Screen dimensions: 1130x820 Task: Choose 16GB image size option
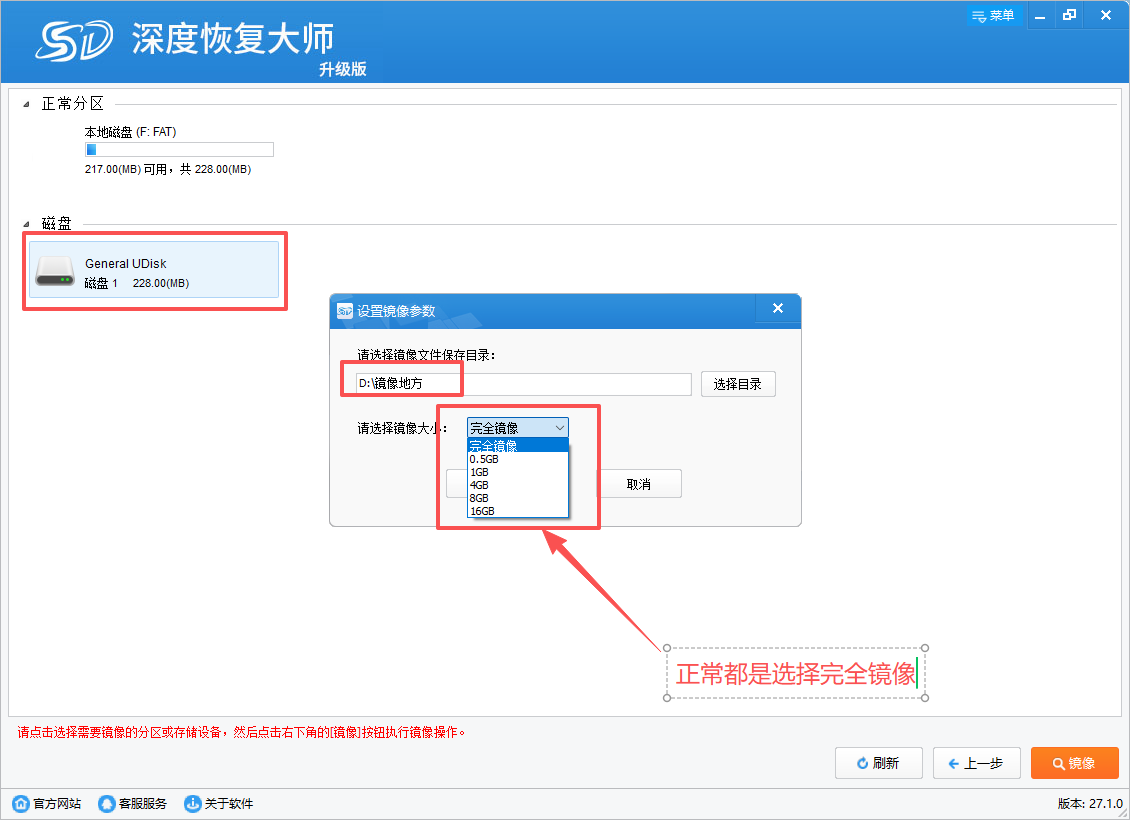(483, 511)
